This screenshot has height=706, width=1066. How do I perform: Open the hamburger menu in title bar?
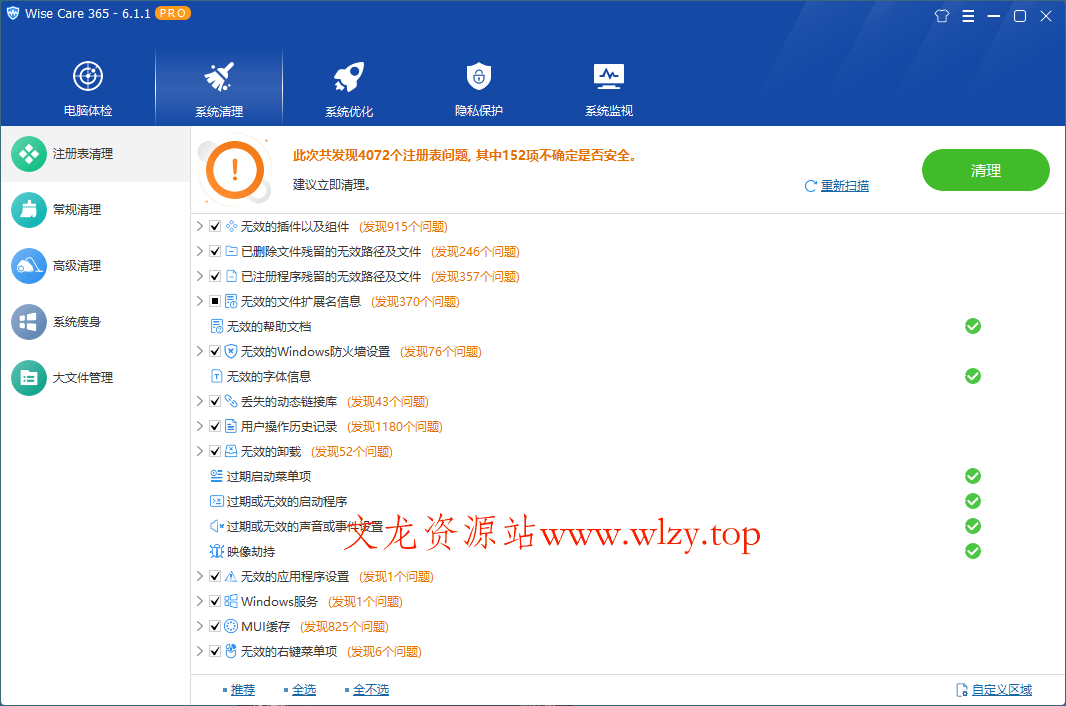pyautogui.click(x=968, y=16)
